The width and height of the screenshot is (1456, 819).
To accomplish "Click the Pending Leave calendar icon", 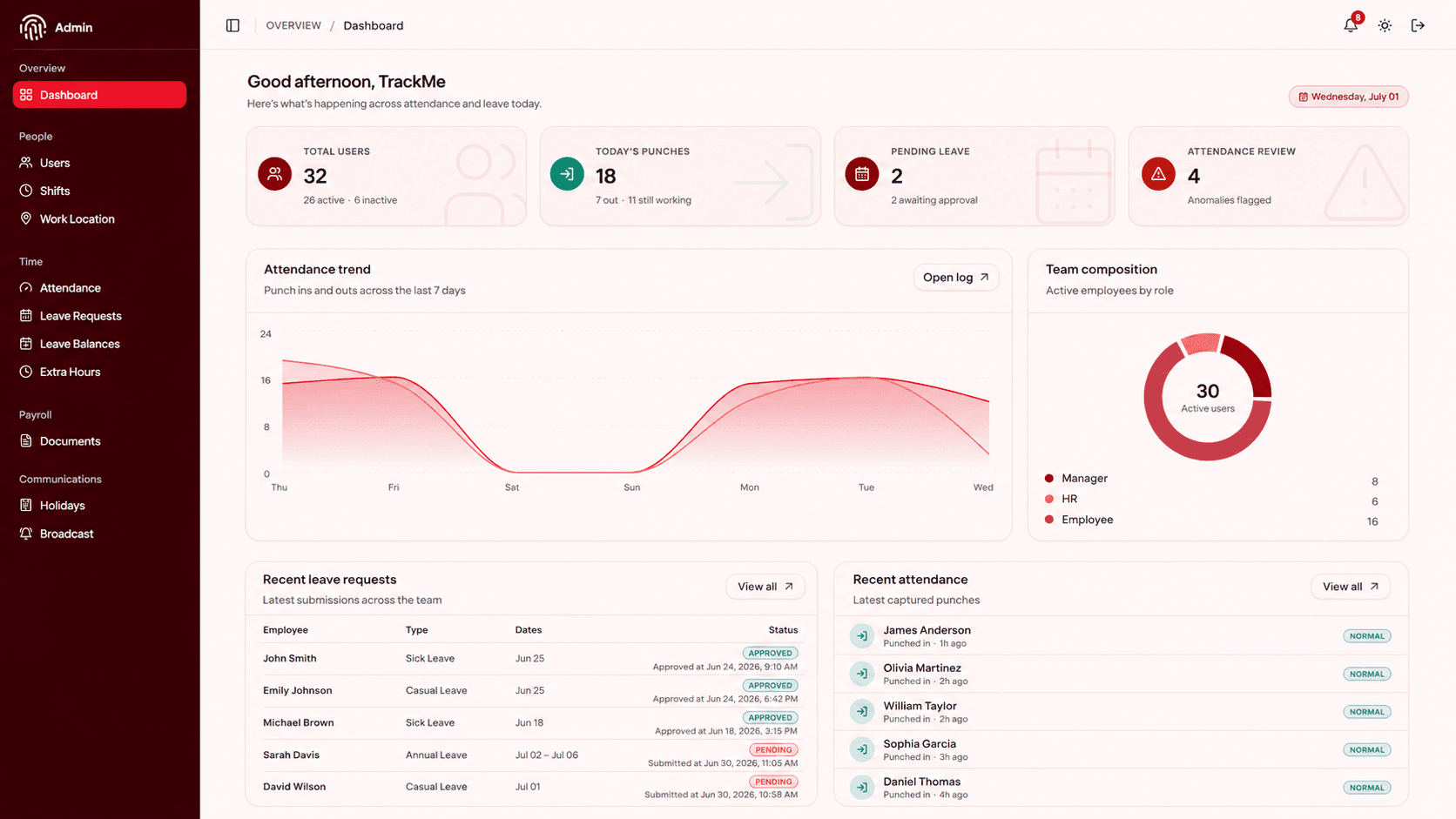I will pos(862,173).
